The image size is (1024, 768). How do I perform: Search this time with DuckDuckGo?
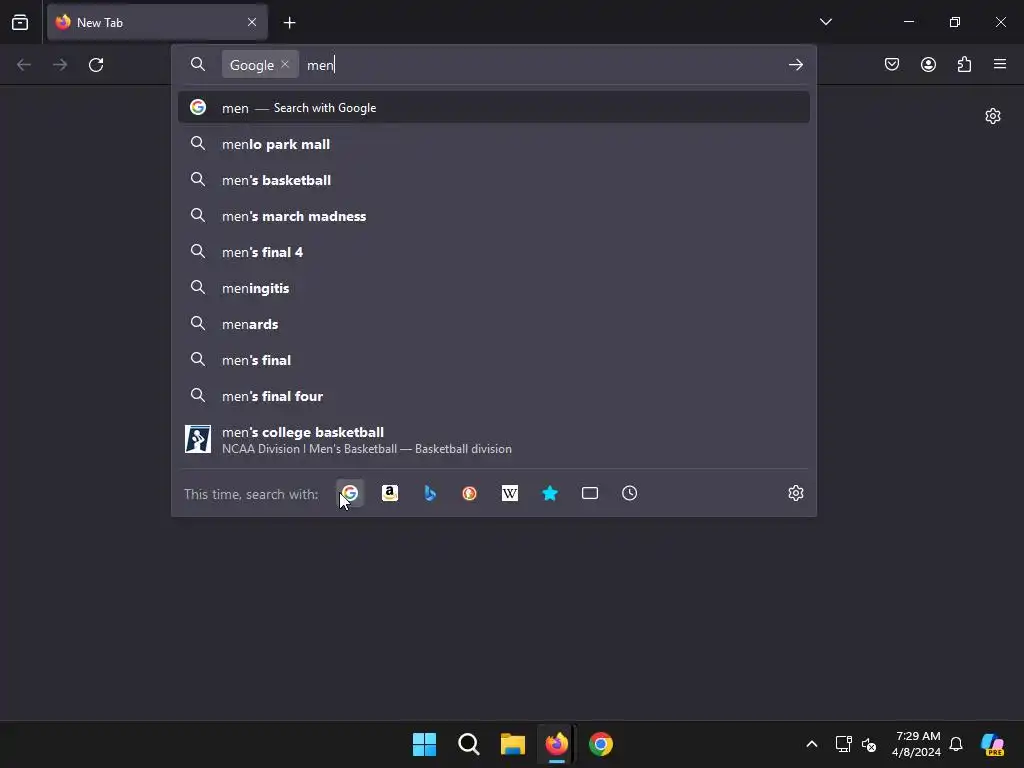coord(470,493)
